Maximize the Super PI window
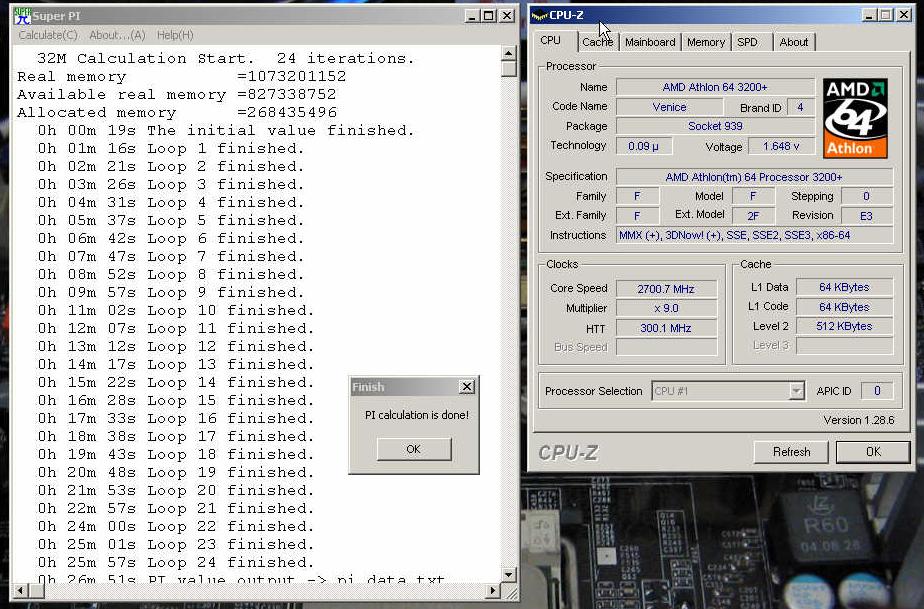924x609 pixels. [489, 16]
